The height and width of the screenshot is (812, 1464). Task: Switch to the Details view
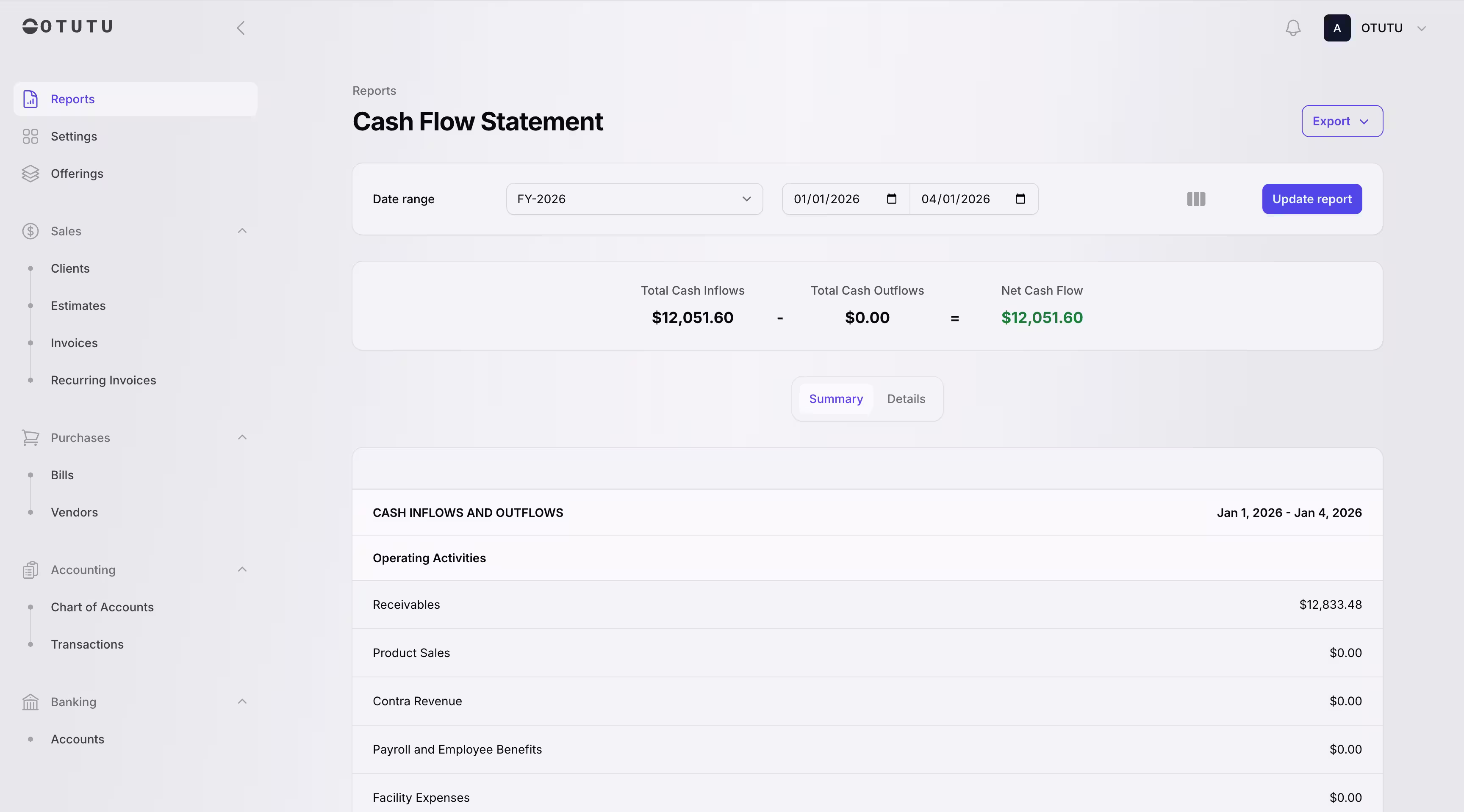(906, 399)
